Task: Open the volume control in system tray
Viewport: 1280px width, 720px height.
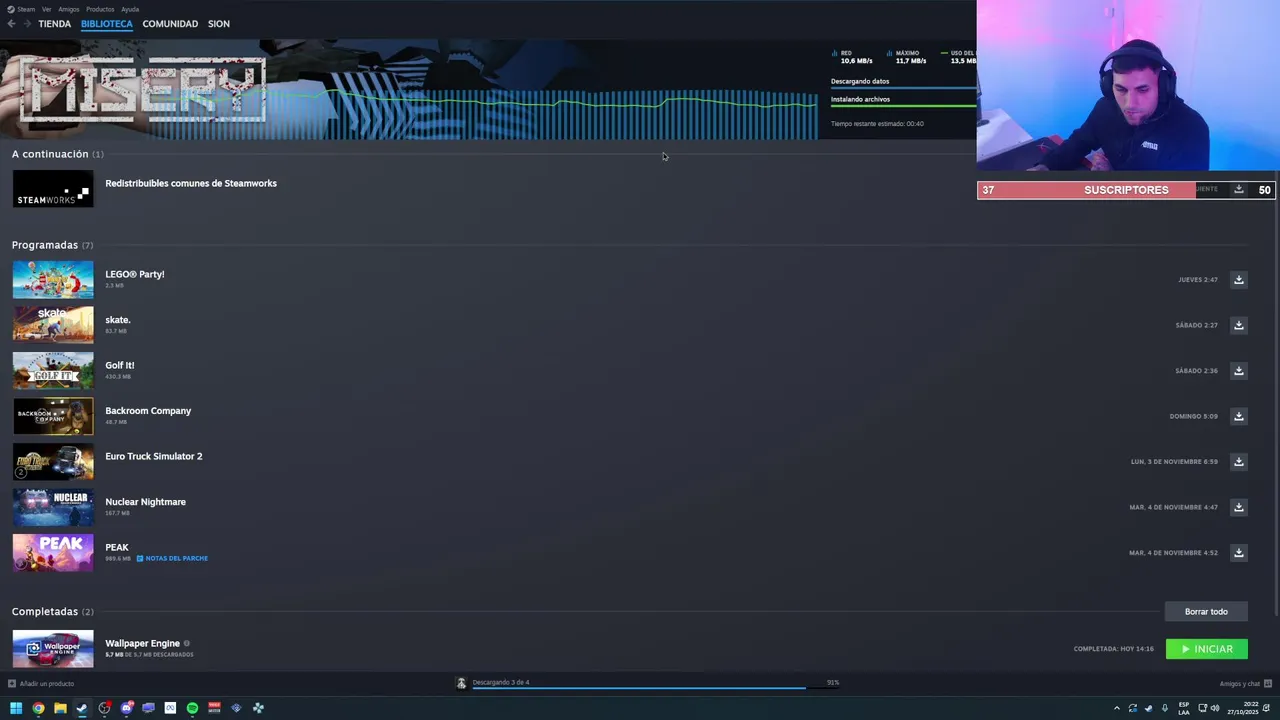Action: click(1215, 708)
